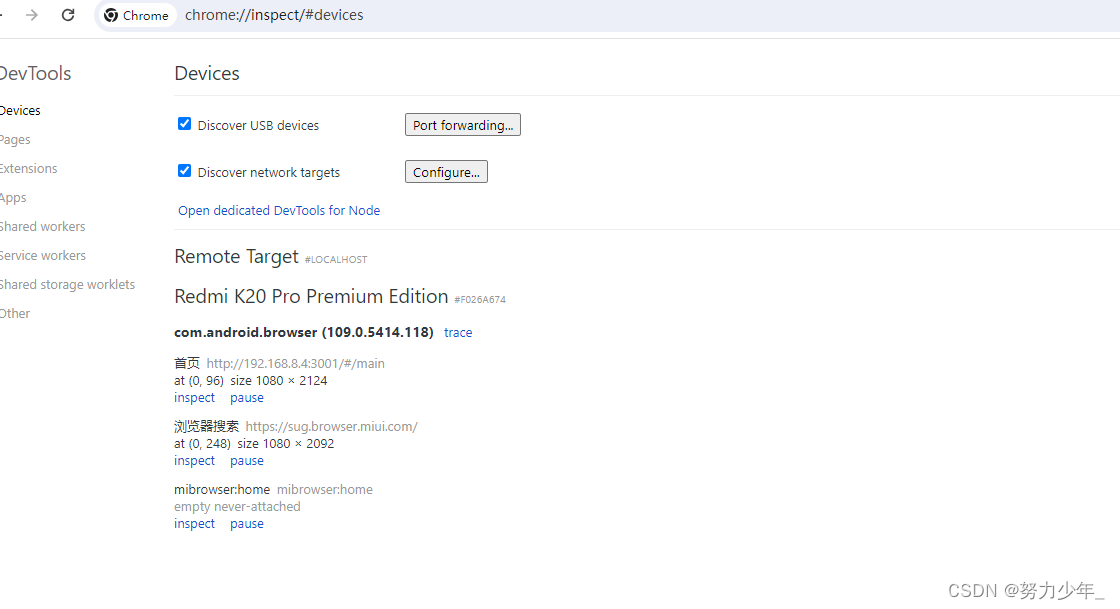Viewport: 1120px width, 609px height.
Task: Open the Port forwarding dialog
Action: (x=463, y=125)
